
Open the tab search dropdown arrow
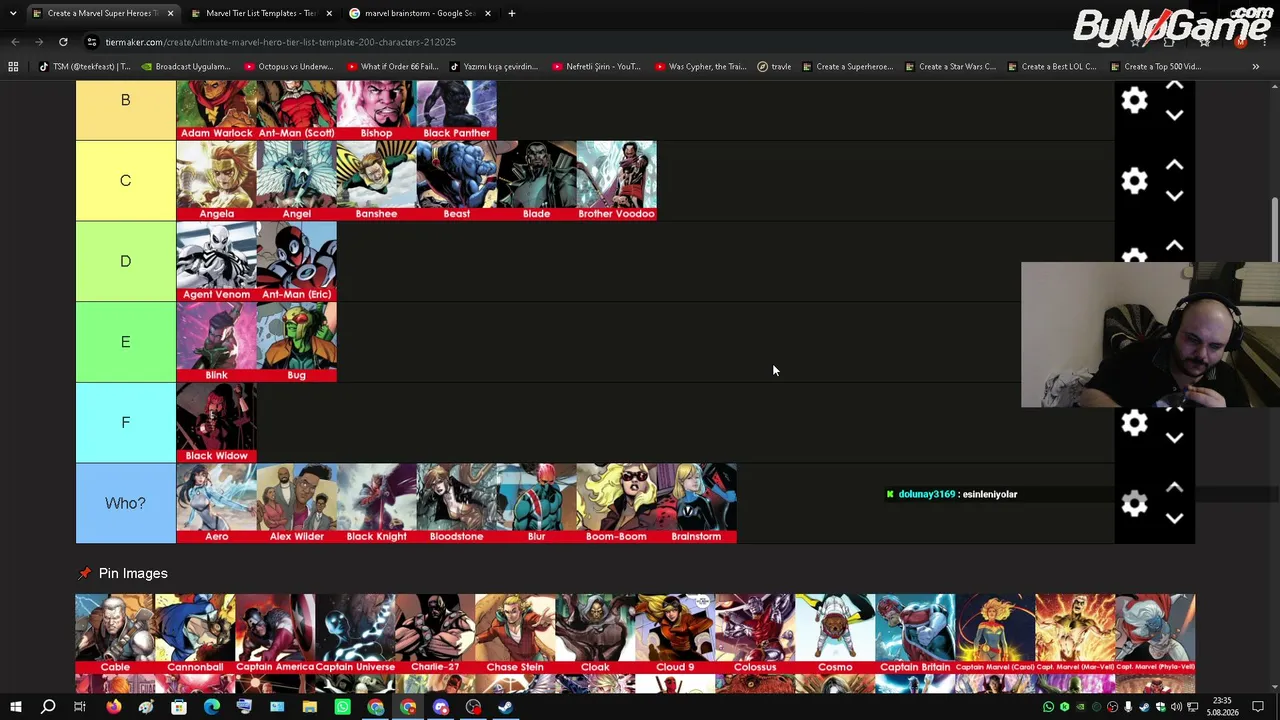[x=12, y=13]
